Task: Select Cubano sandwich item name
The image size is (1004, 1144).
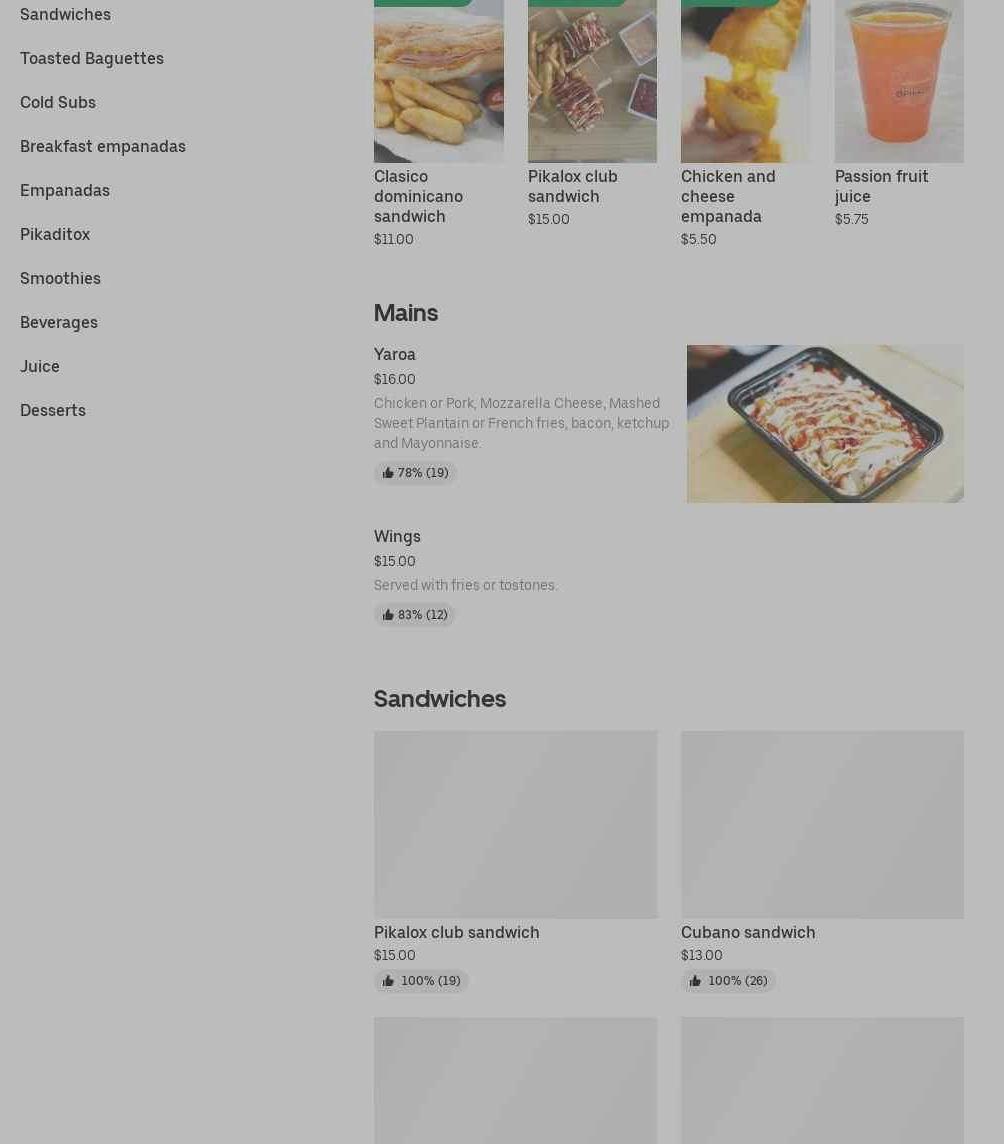Action: (748, 932)
